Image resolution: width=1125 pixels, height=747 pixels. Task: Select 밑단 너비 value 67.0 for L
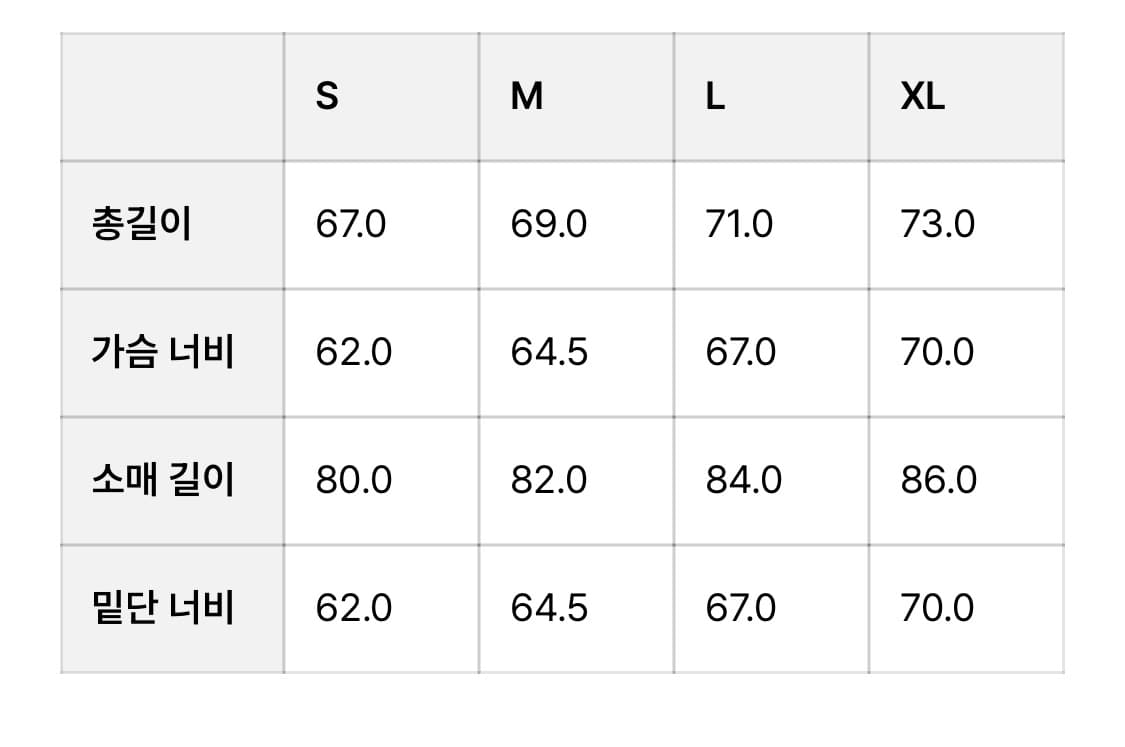(740, 608)
